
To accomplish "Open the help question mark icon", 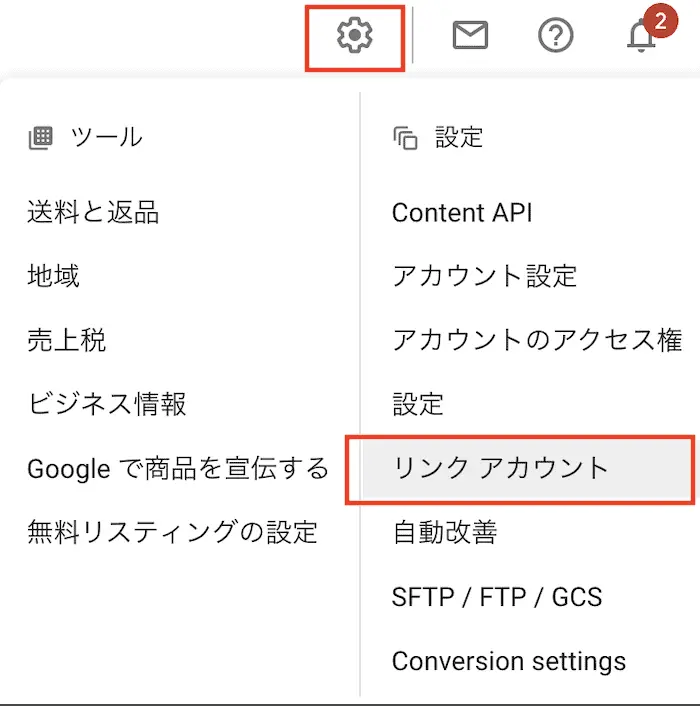I will point(555,35).
